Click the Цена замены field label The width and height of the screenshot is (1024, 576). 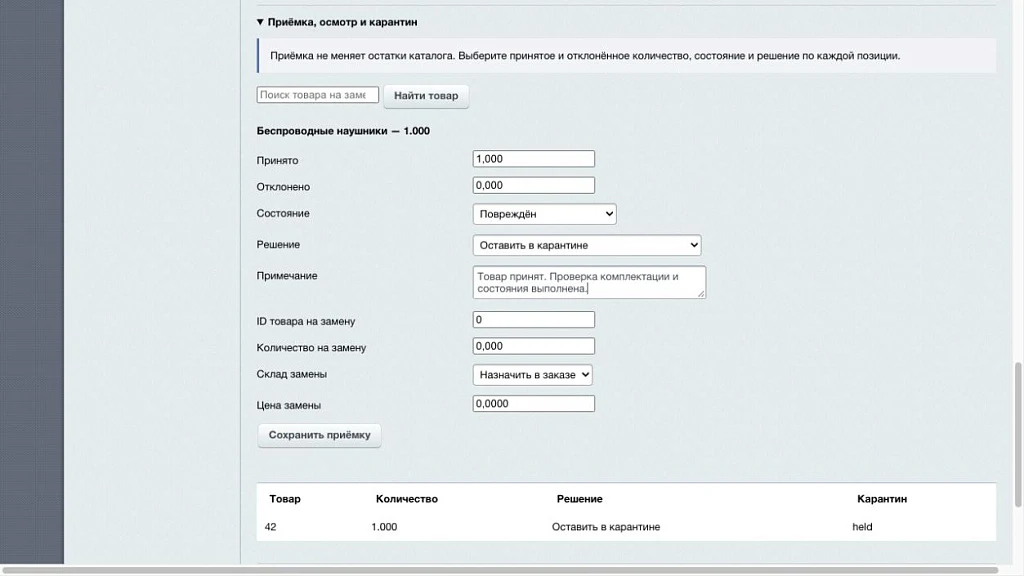pos(288,405)
